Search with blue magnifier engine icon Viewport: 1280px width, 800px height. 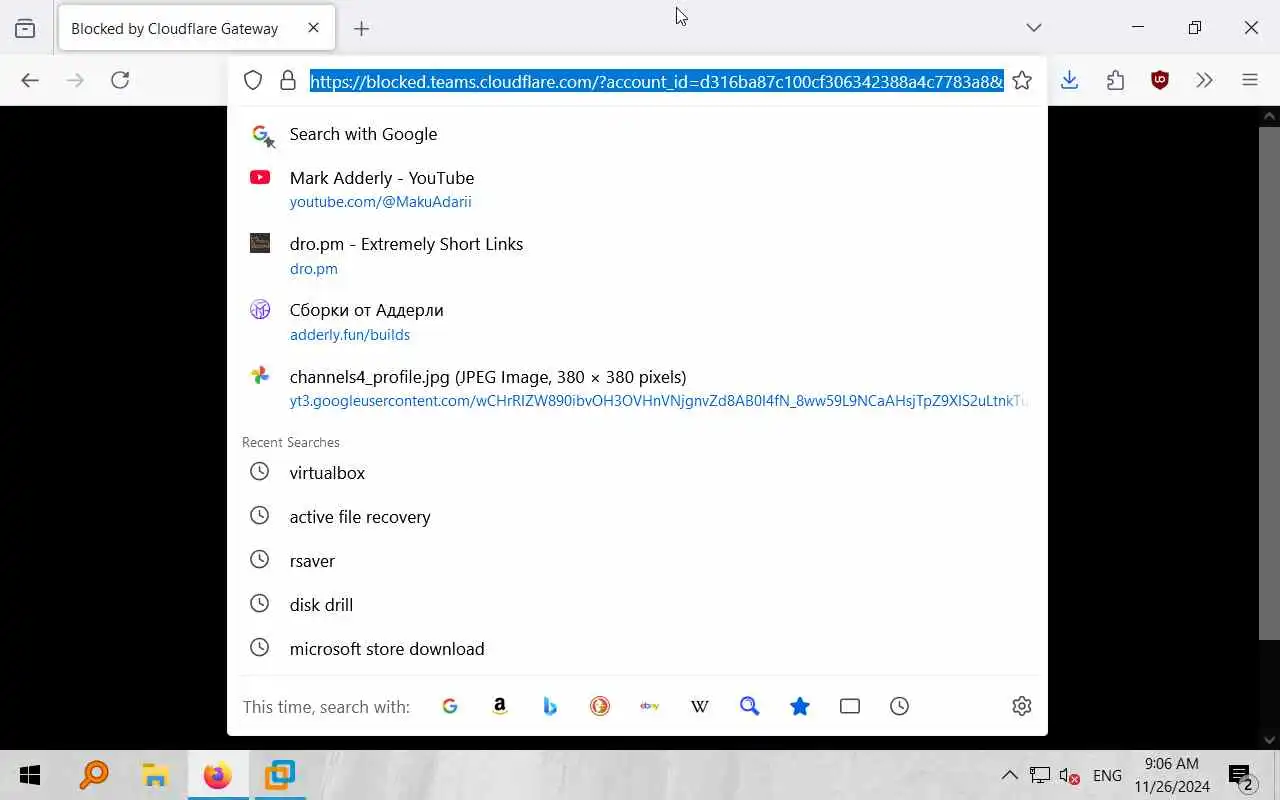click(x=750, y=706)
